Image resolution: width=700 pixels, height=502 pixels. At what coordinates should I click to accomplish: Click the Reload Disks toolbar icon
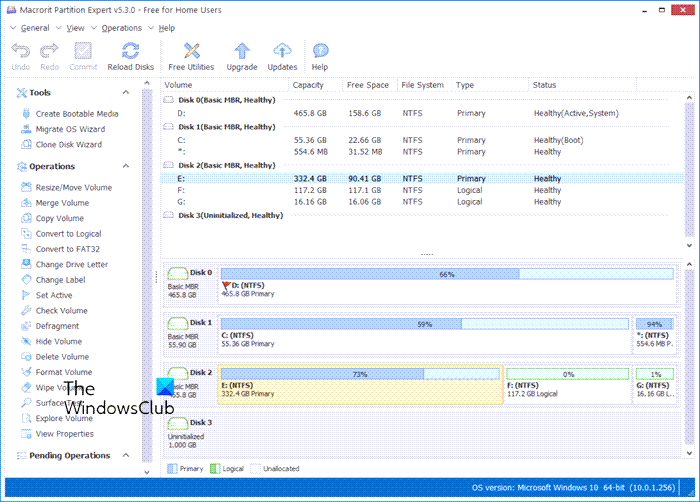pyautogui.click(x=130, y=51)
